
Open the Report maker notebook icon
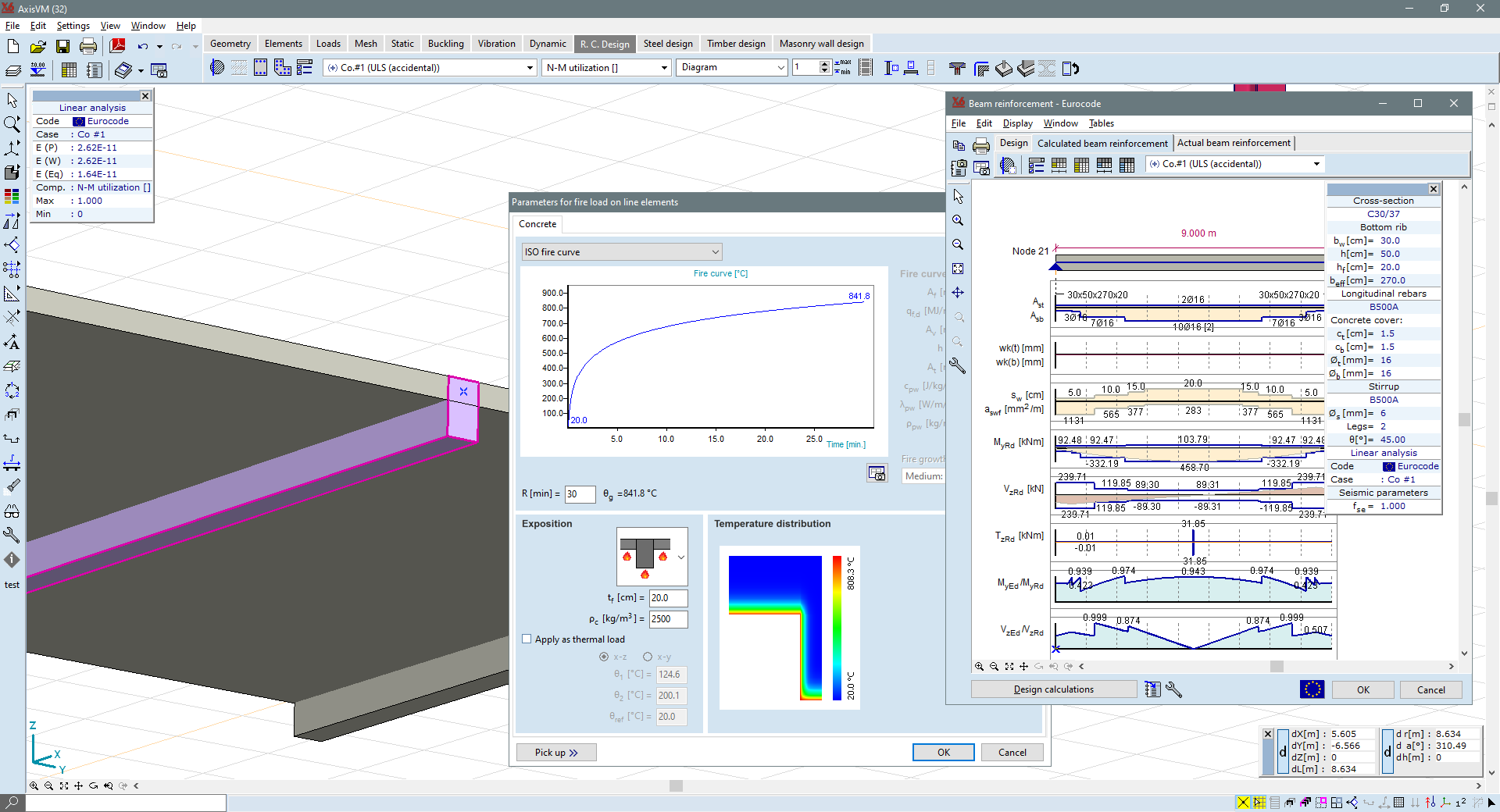click(94, 70)
